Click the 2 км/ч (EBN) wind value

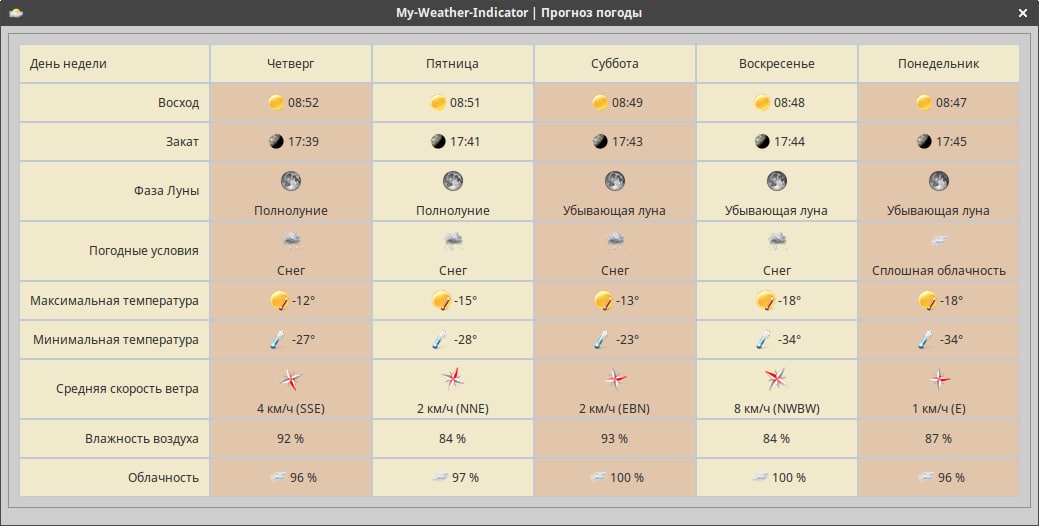tap(614, 409)
